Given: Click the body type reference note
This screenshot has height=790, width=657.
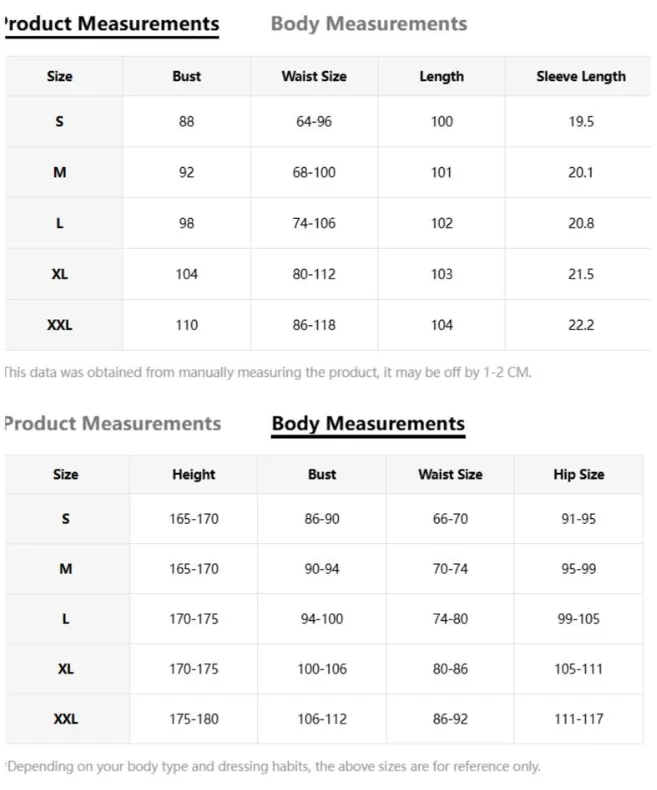Looking at the screenshot, I should [x=273, y=766].
